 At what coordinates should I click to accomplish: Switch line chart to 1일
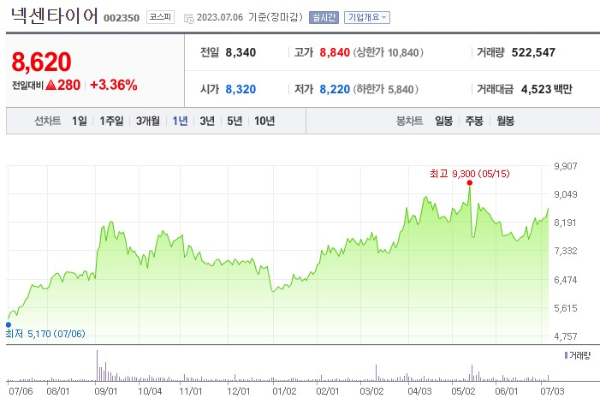(x=79, y=121)
